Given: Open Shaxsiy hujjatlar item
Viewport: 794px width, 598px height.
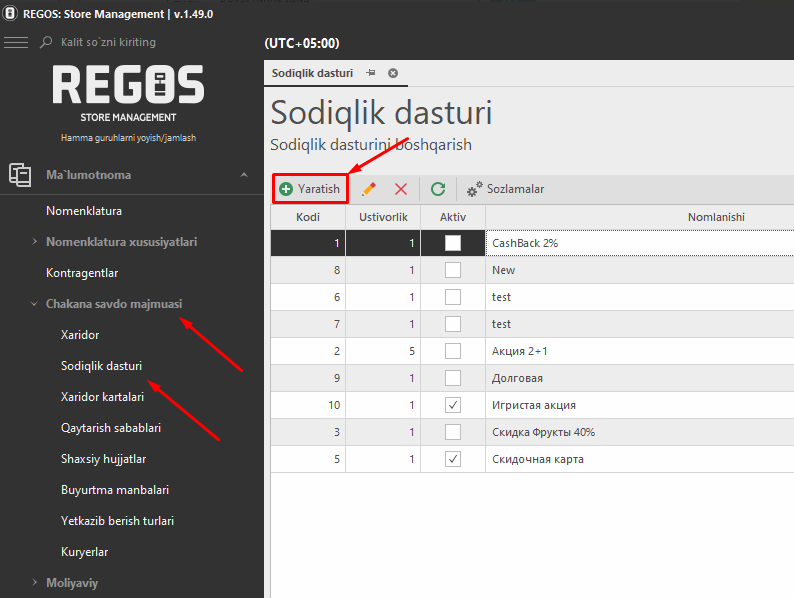Looking at the screenshot, I should (x=103, y=459).
